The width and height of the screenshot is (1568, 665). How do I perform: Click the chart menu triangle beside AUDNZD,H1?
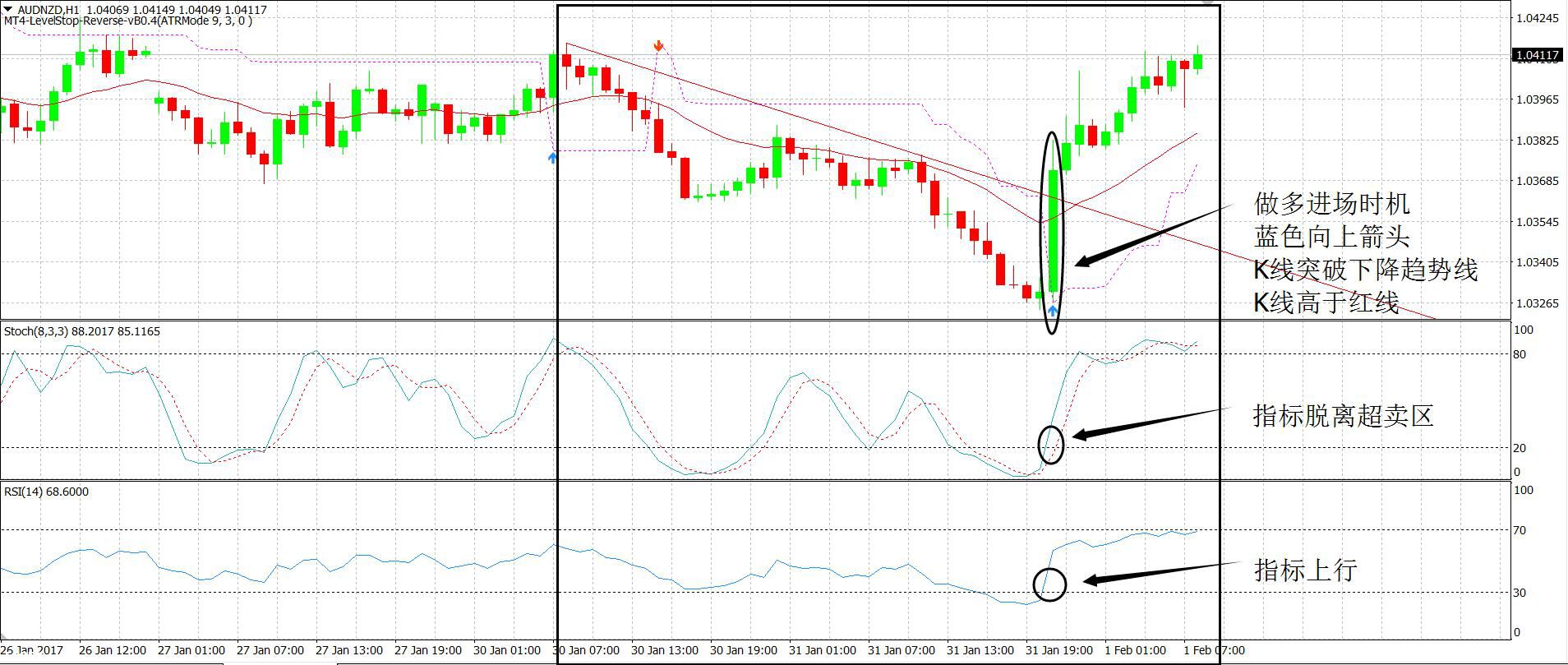pos(7,9)
